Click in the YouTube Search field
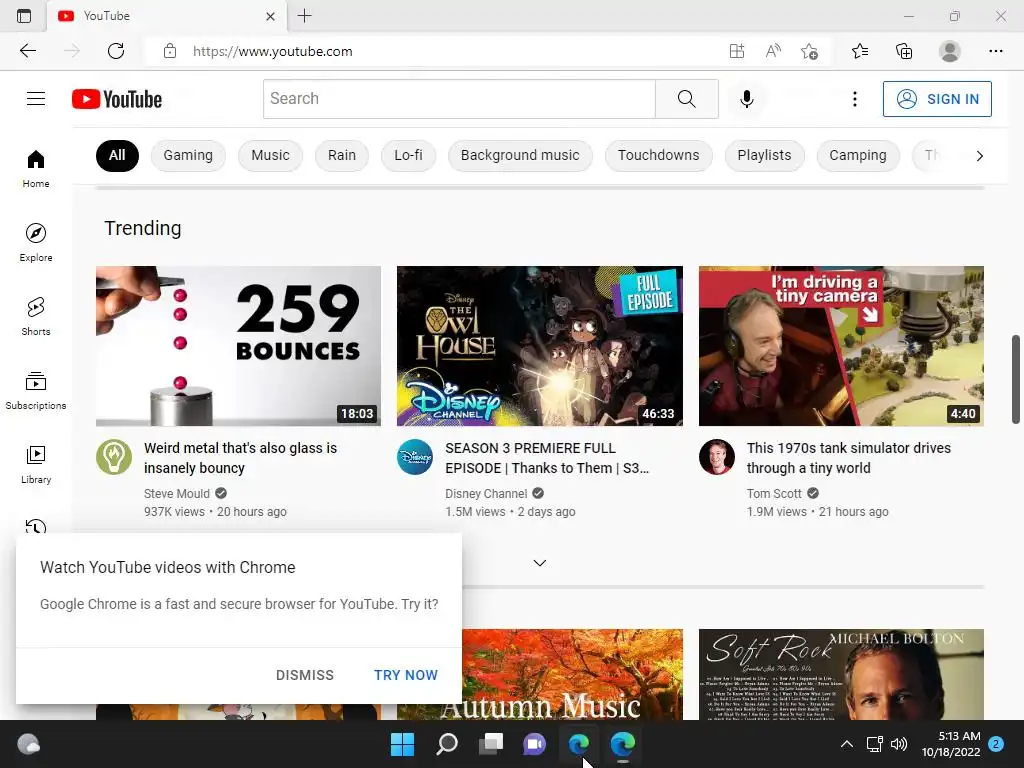The image size is (1024, 768). click(459, 99)
